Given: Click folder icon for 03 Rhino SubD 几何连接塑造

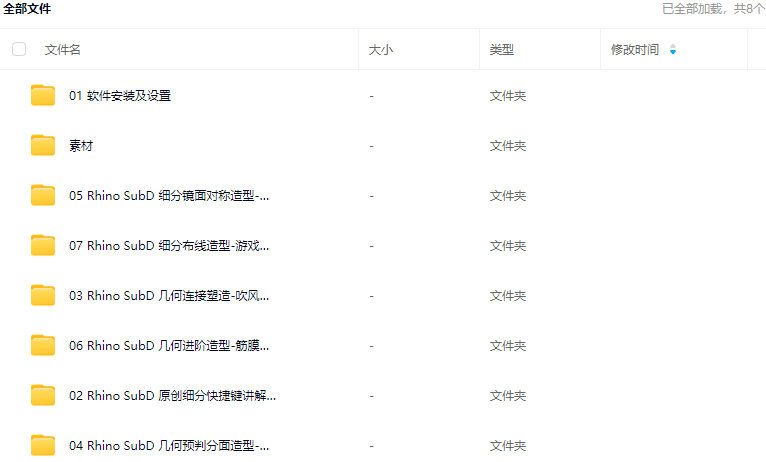Looking at the screenshot, I should pyautogui.click(x=43, y=296).
